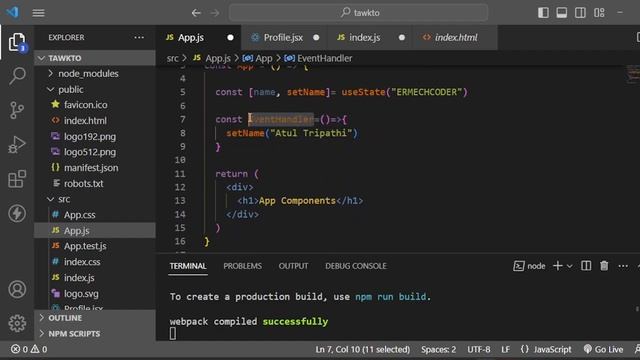Click the errors count in status bar
Image resolution: width=640 pixels, height=360 pixels.
point(20,349)
